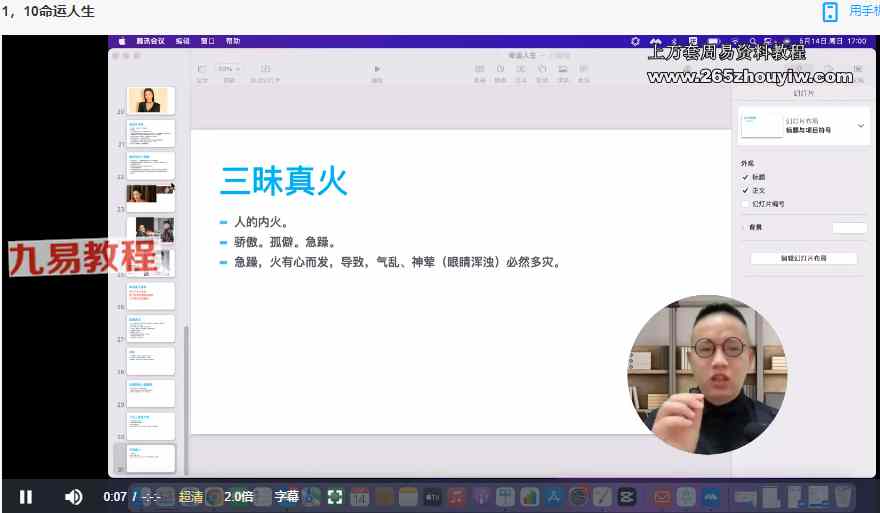Pause the video playback

point(26,496)
